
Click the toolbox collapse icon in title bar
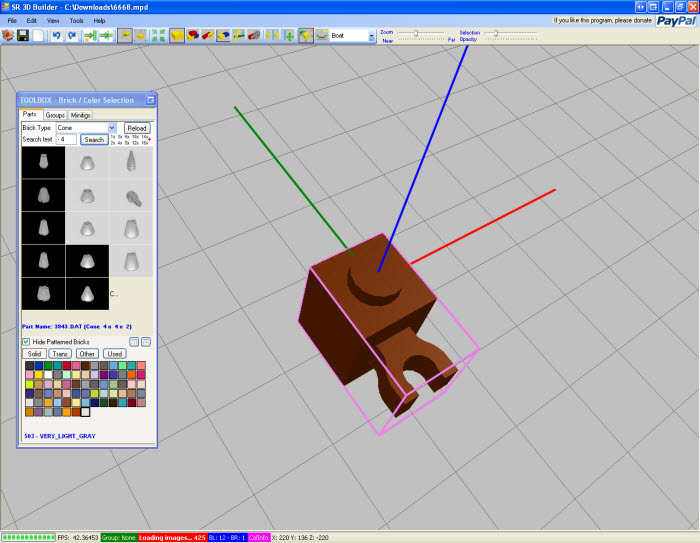(x=151, y=100)
